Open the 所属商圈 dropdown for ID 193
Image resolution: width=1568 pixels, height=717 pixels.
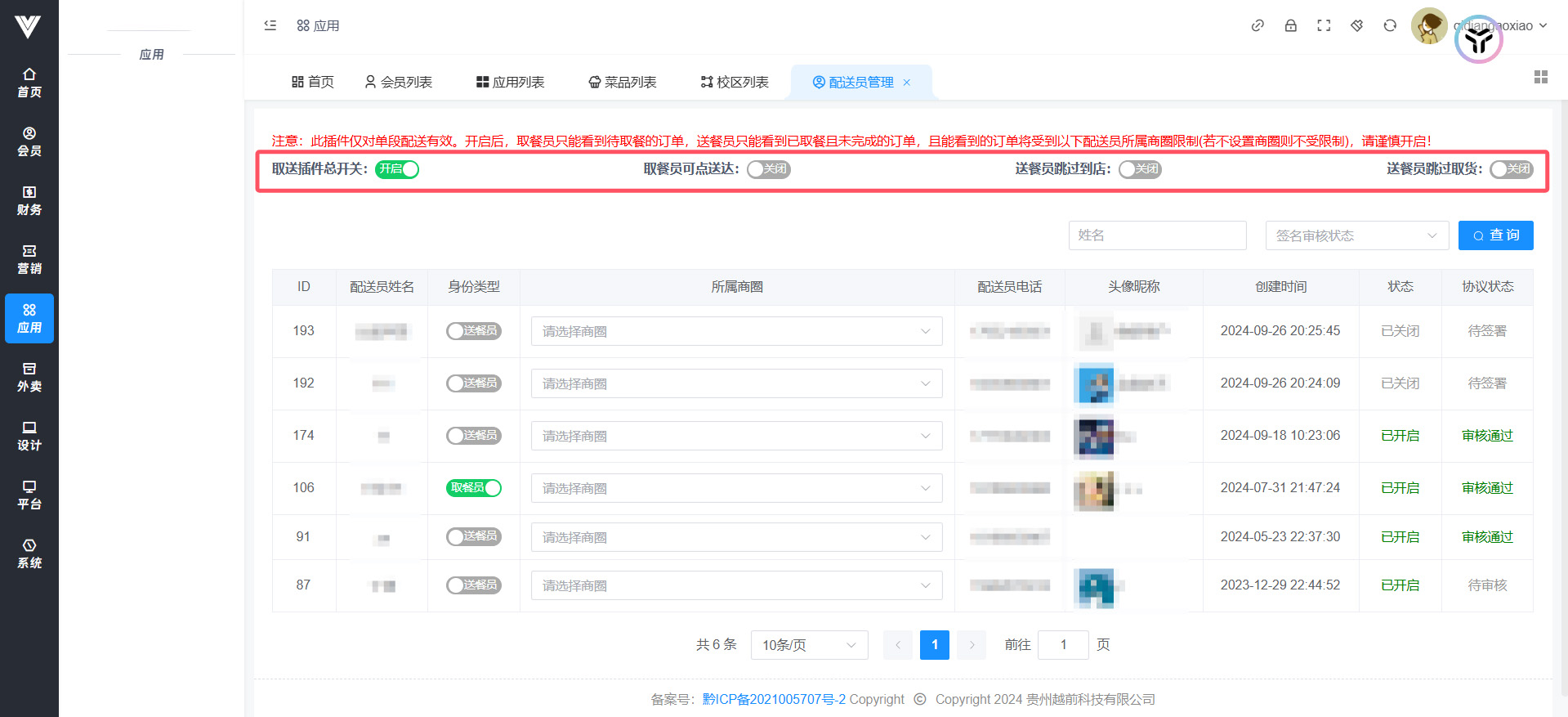pyautogui.click(x=736, y=331)
